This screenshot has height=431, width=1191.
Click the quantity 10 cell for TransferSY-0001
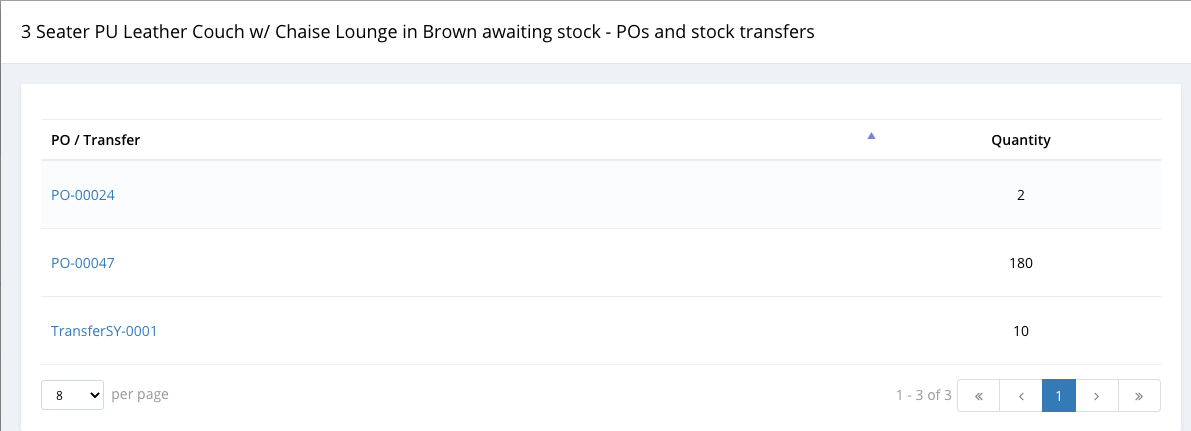point(1021,331)
